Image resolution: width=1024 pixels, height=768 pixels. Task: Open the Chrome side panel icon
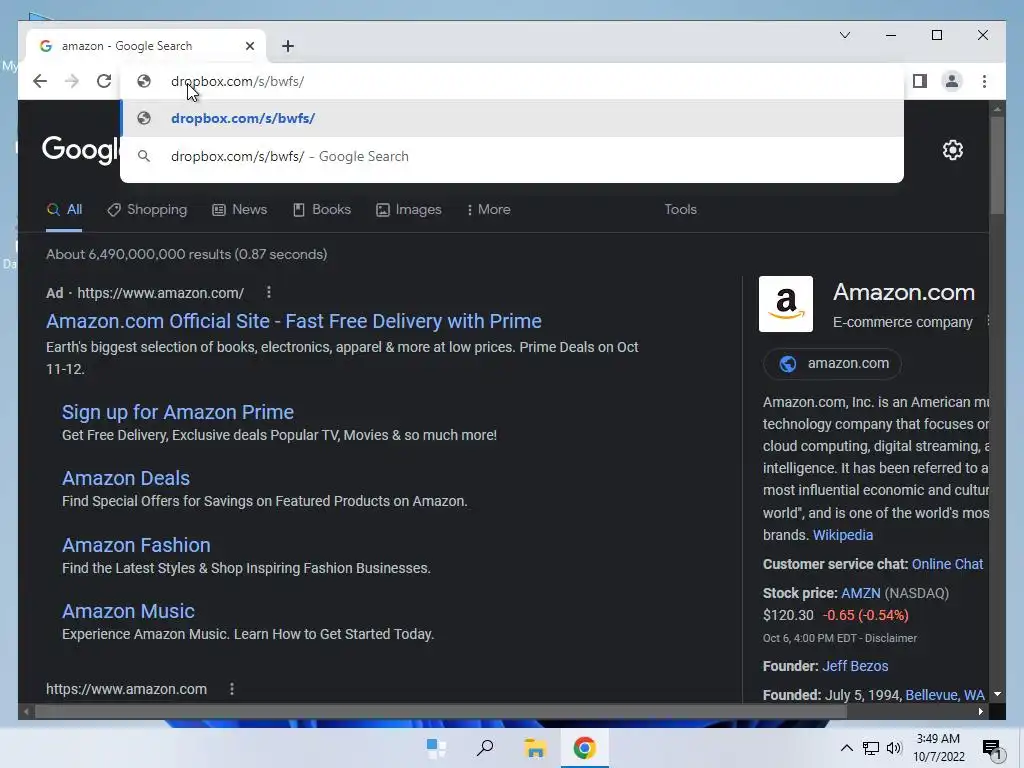pyautogui.click(x=920, y=81)
